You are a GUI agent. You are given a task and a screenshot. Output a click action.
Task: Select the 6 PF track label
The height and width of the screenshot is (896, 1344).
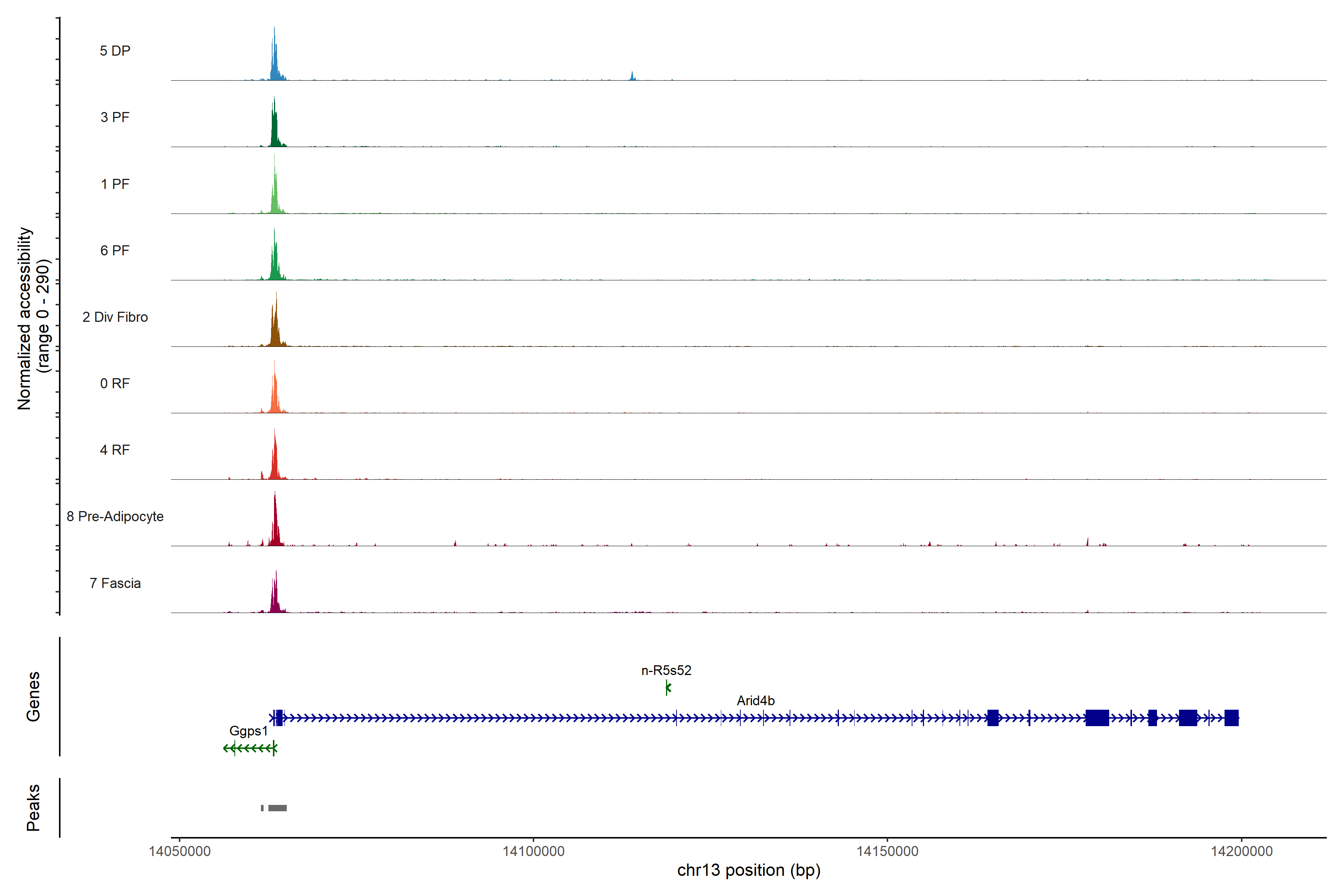[115, 250]
